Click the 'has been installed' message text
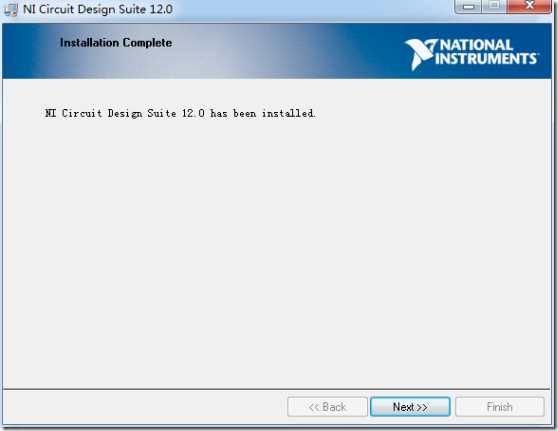The width and height of the screenshot is (558, 431). coord(180,113)
